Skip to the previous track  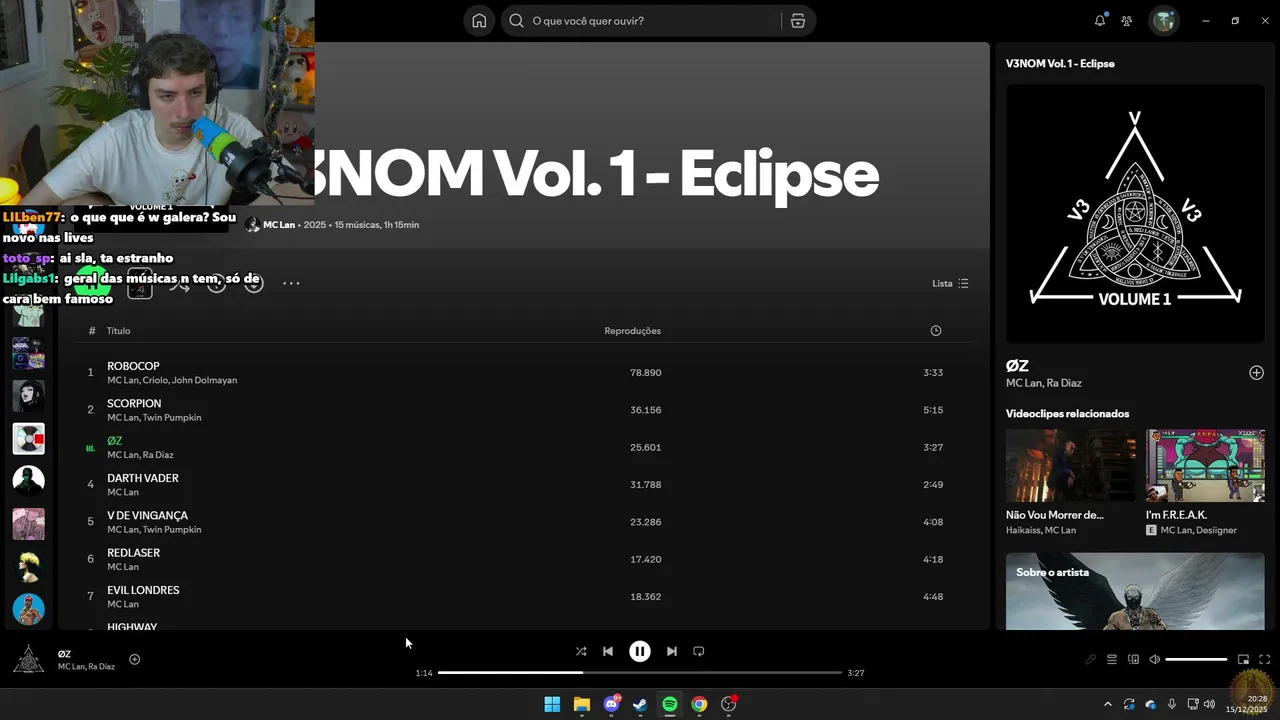click(608, 651)
